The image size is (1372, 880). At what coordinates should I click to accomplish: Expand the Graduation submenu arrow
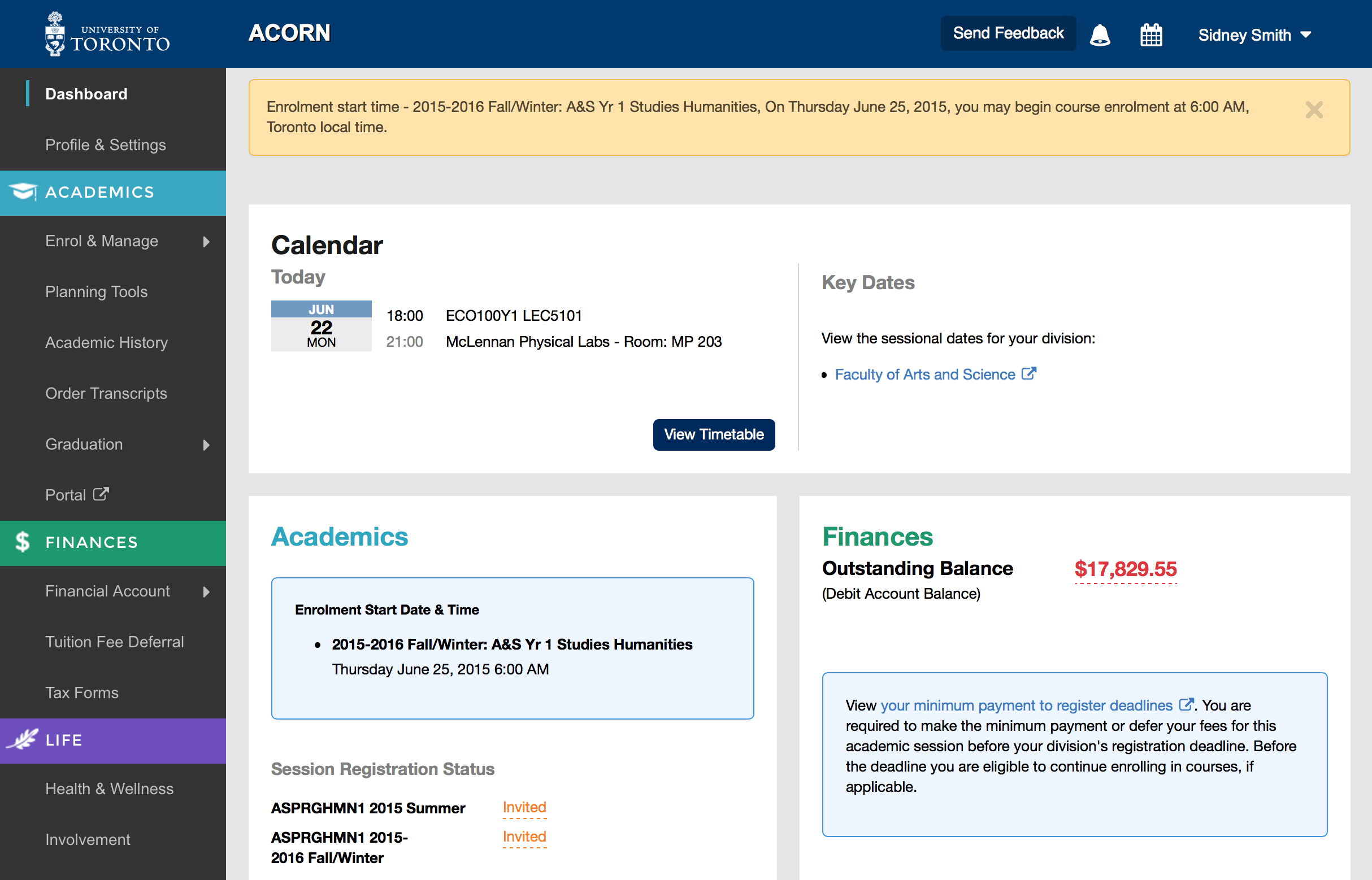tap(206, 445)
